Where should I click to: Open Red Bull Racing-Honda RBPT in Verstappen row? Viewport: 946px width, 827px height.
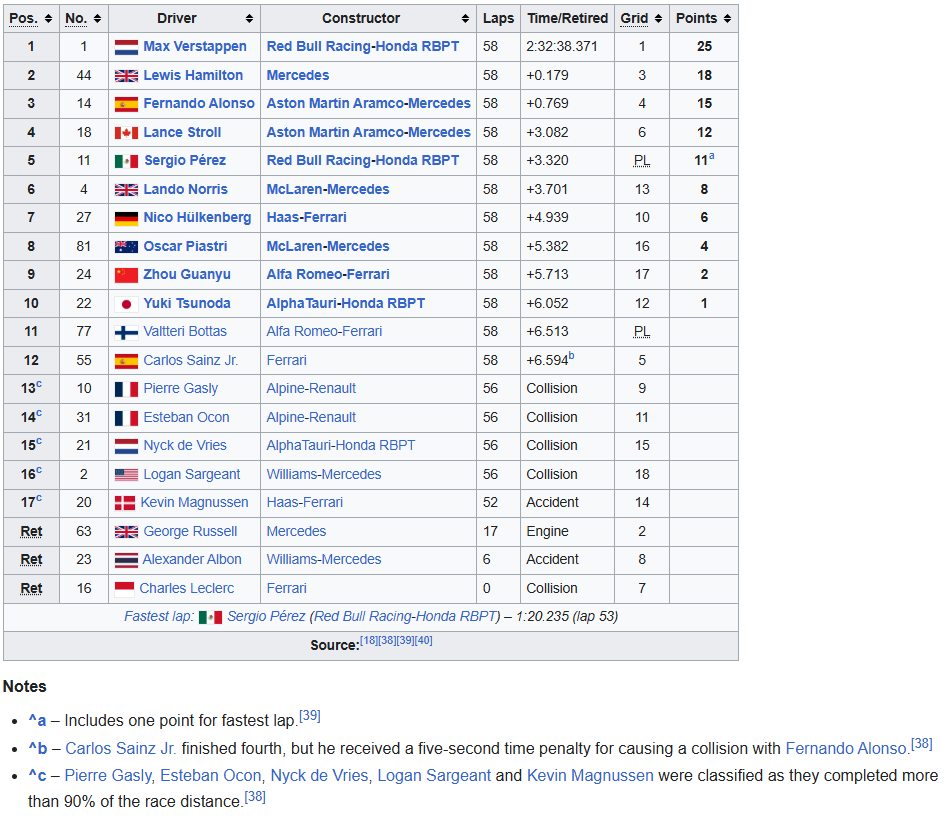tap(363, 46)
